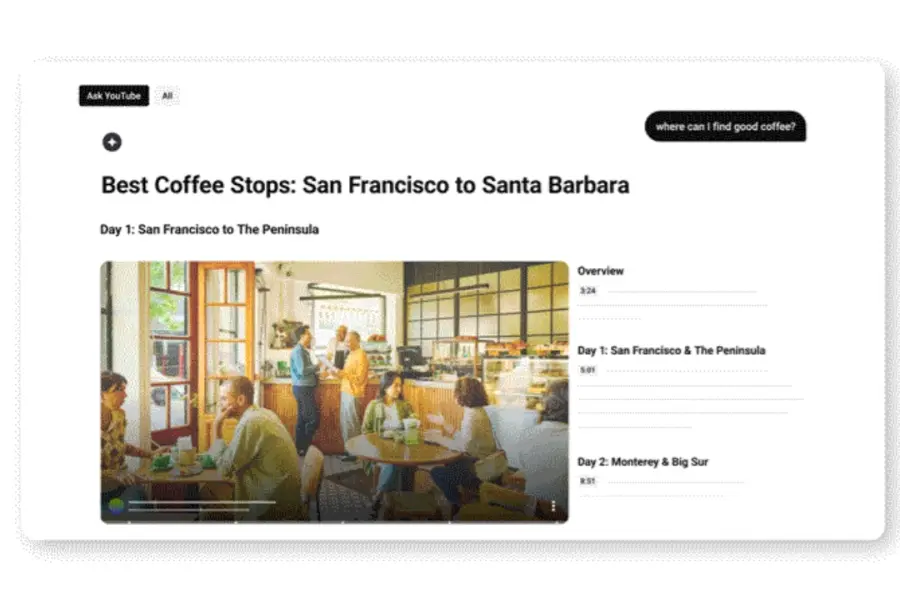
Task: Jump to the 8:51 timestamp chip
Action: click(588, 481)
